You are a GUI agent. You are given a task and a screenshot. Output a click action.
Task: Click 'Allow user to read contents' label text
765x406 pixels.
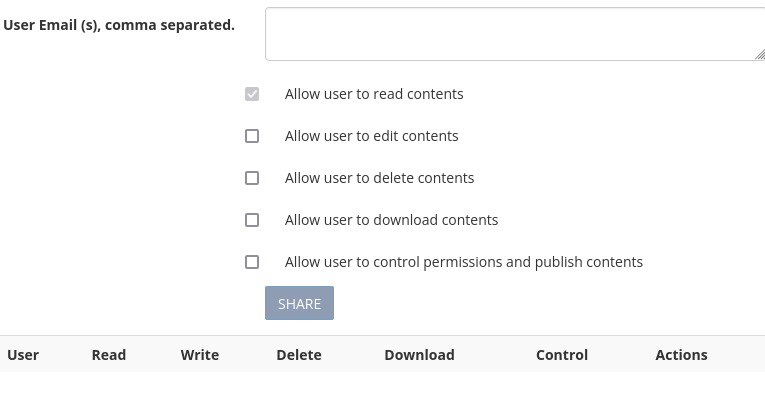[374, 94]
